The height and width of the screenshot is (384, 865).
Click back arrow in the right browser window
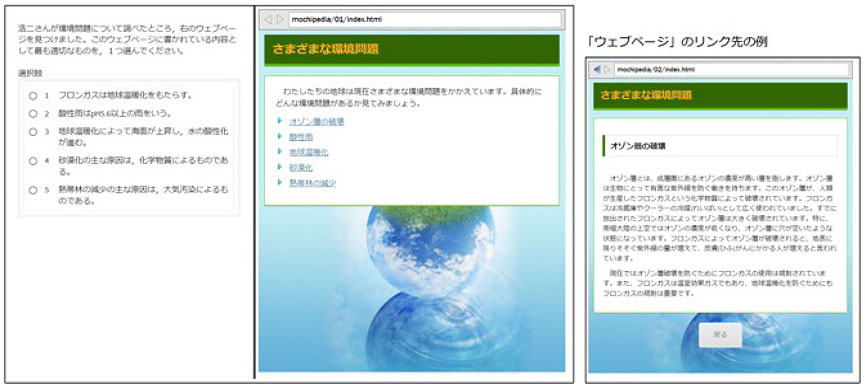(597, 70)
